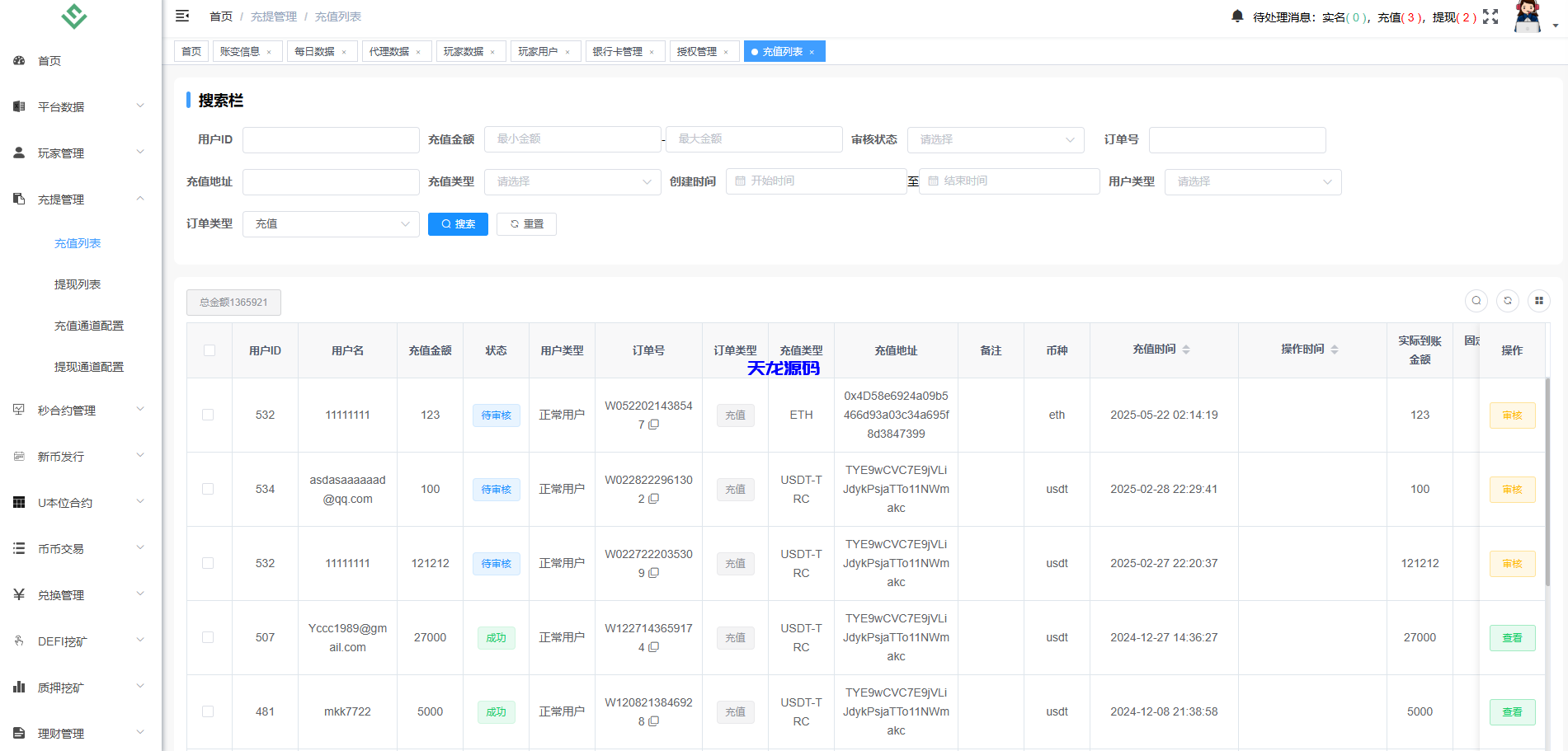The image size is (1568, 751).
Task: Open the column settings grid icon
Action: (1538, 301)
